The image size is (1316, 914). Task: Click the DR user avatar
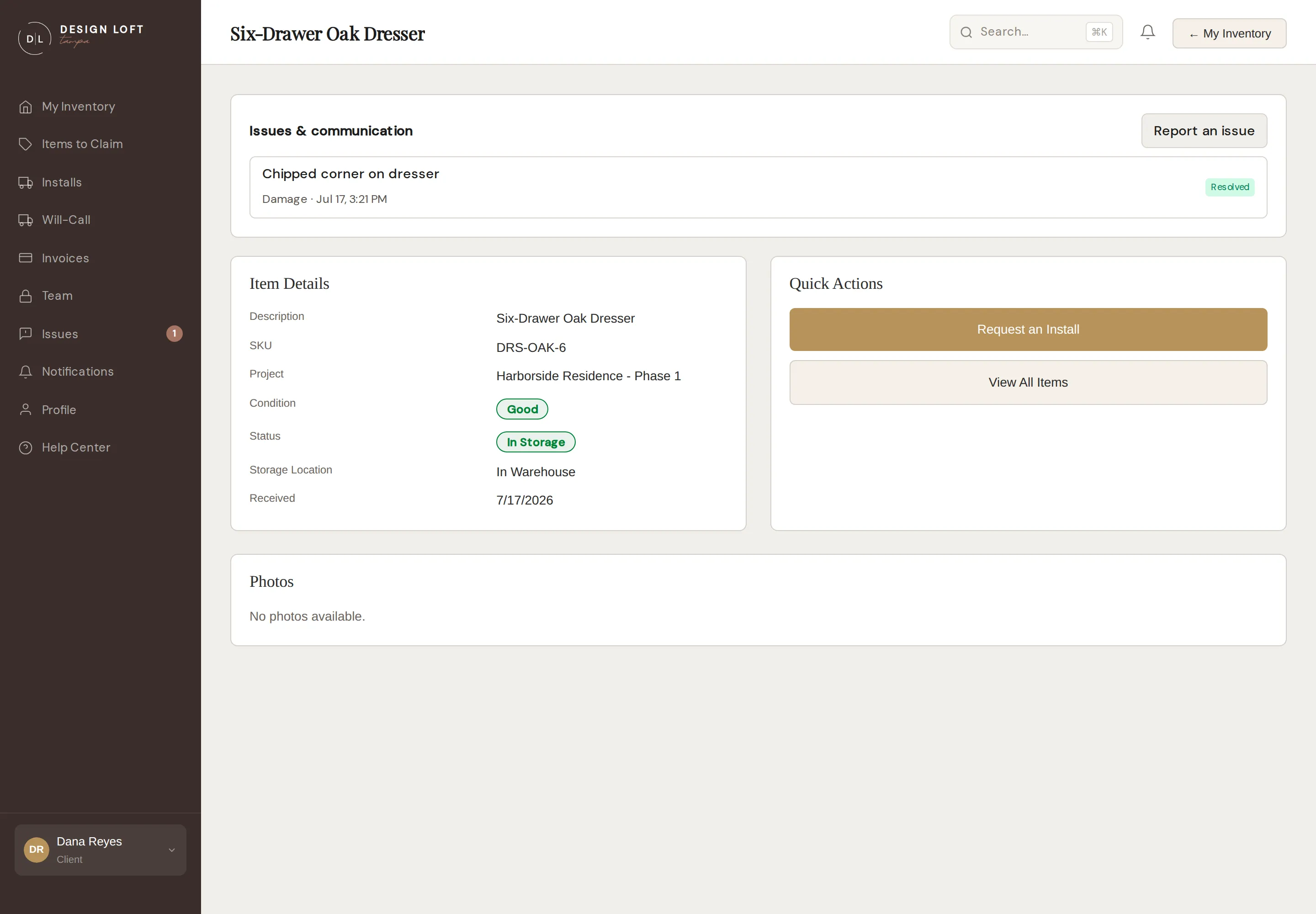36,850
